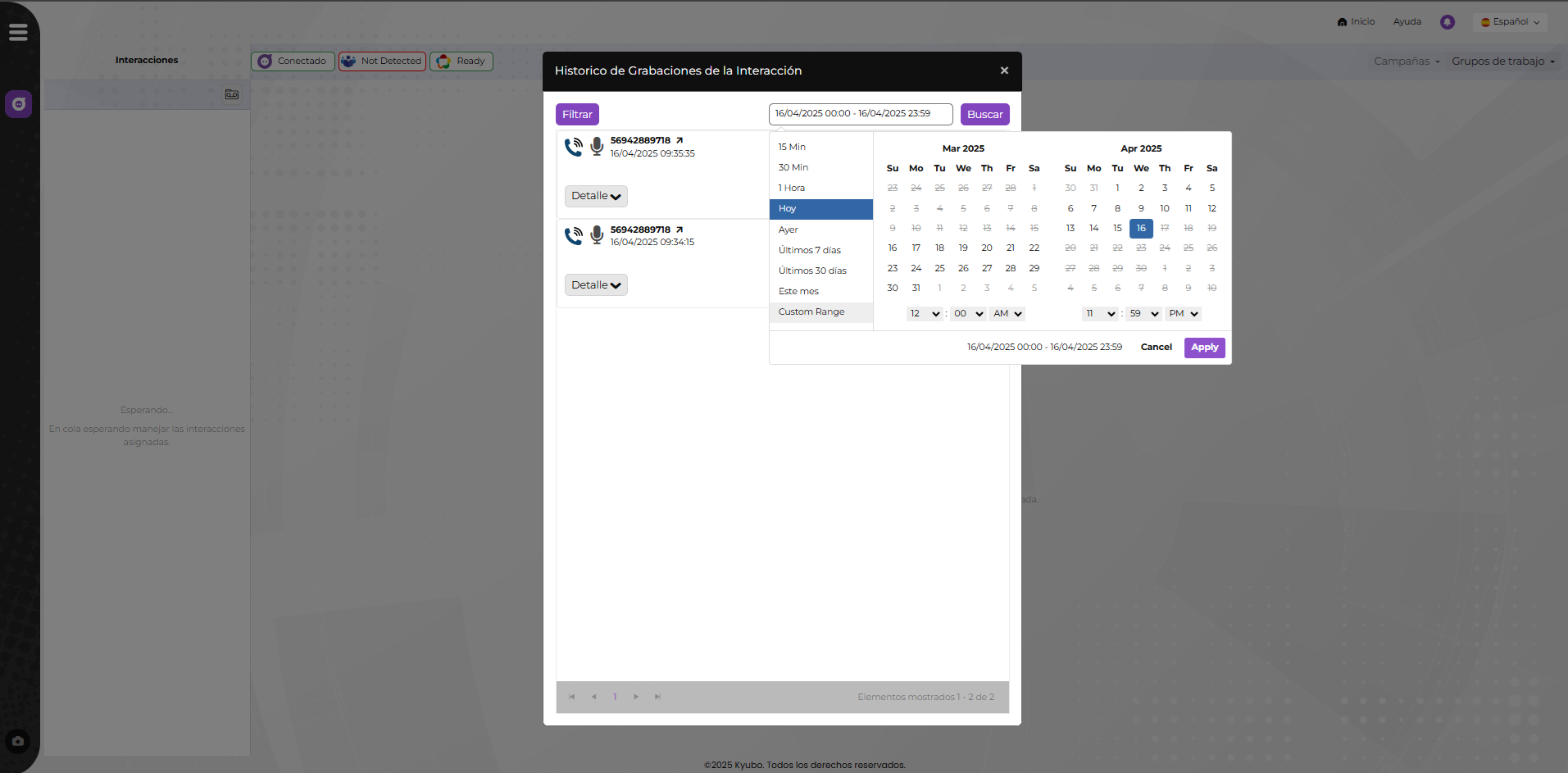Select the Últimos 7 días range
Viewport: 1568px width, 773px height.
(810, 250)
